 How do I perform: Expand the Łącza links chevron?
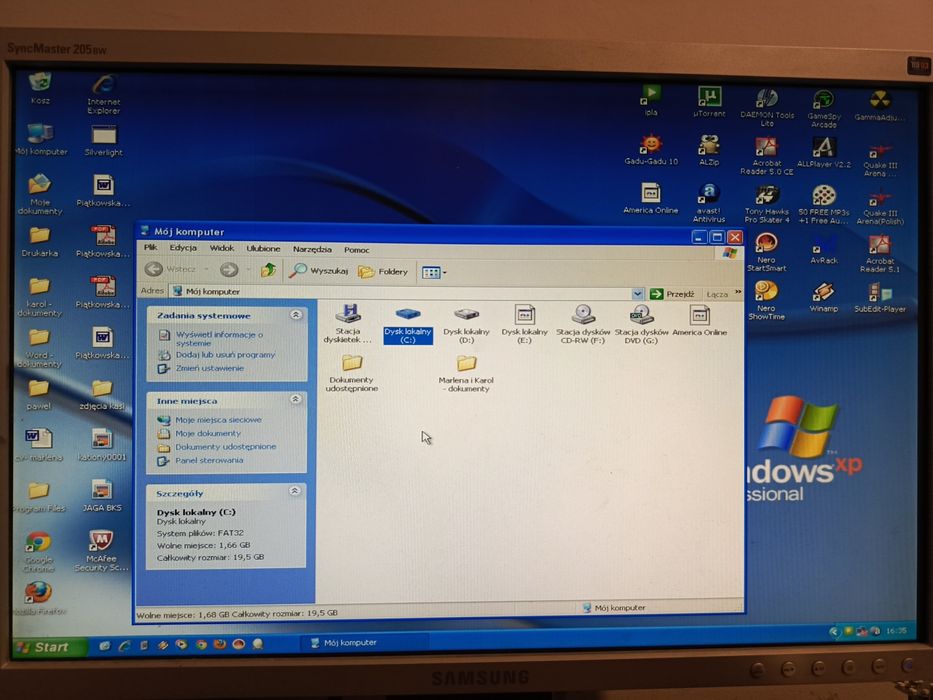(738, 292)
